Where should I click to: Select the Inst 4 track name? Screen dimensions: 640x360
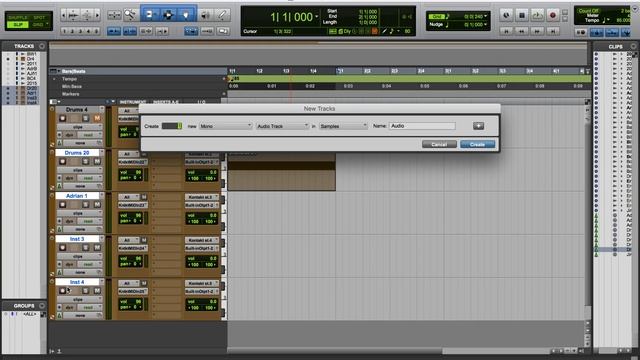77,282
